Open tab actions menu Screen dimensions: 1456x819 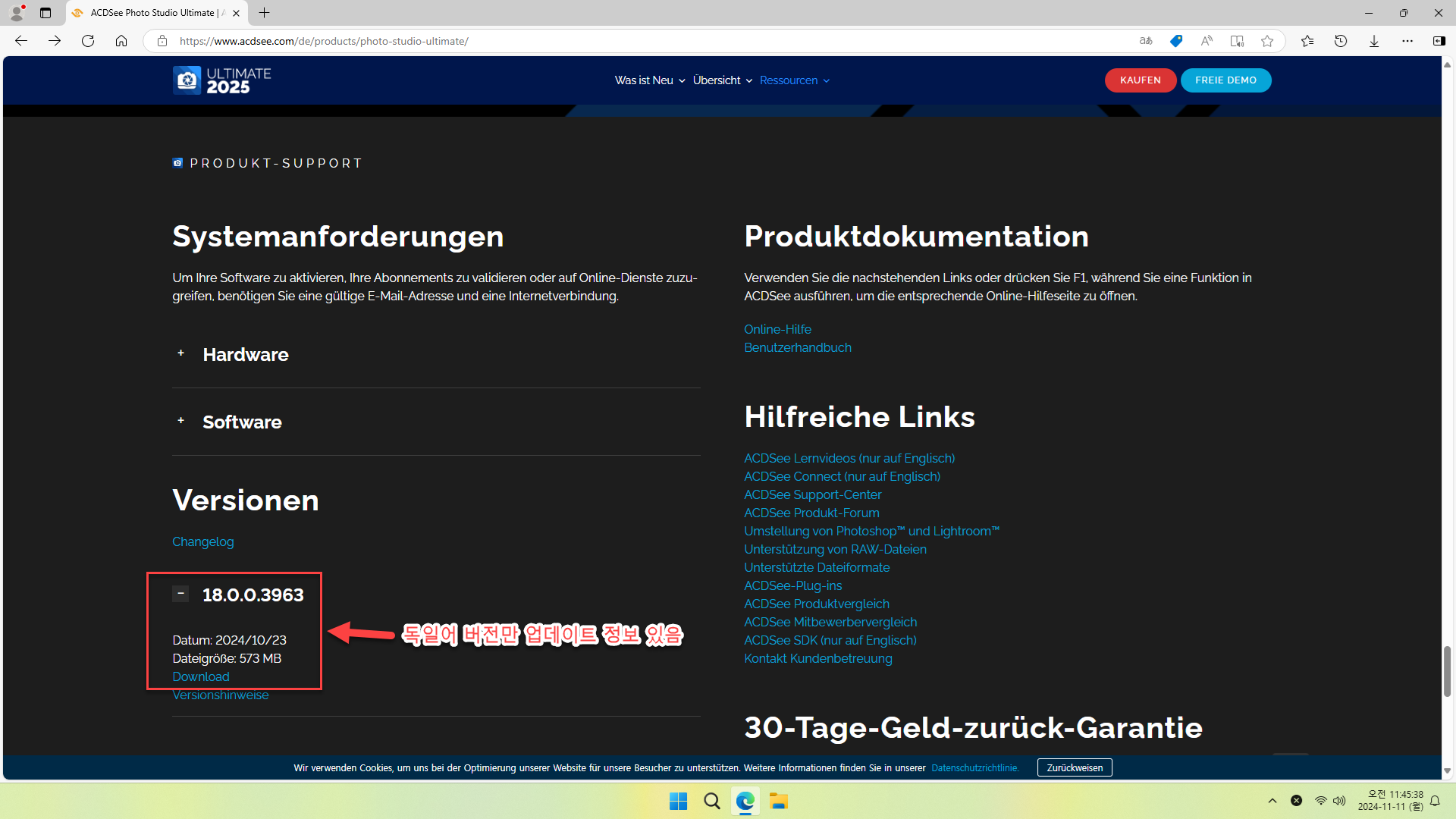pyautogui.click(x=45, y=13)
